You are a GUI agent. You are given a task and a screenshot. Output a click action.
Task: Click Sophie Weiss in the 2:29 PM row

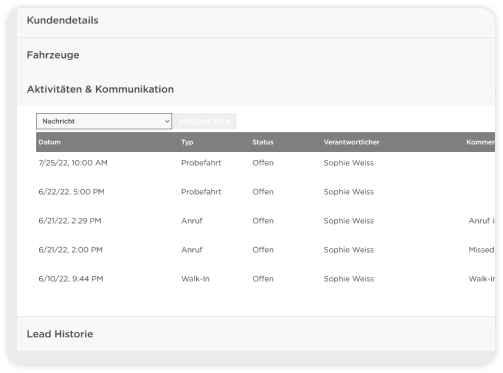[x=349, y=221]
